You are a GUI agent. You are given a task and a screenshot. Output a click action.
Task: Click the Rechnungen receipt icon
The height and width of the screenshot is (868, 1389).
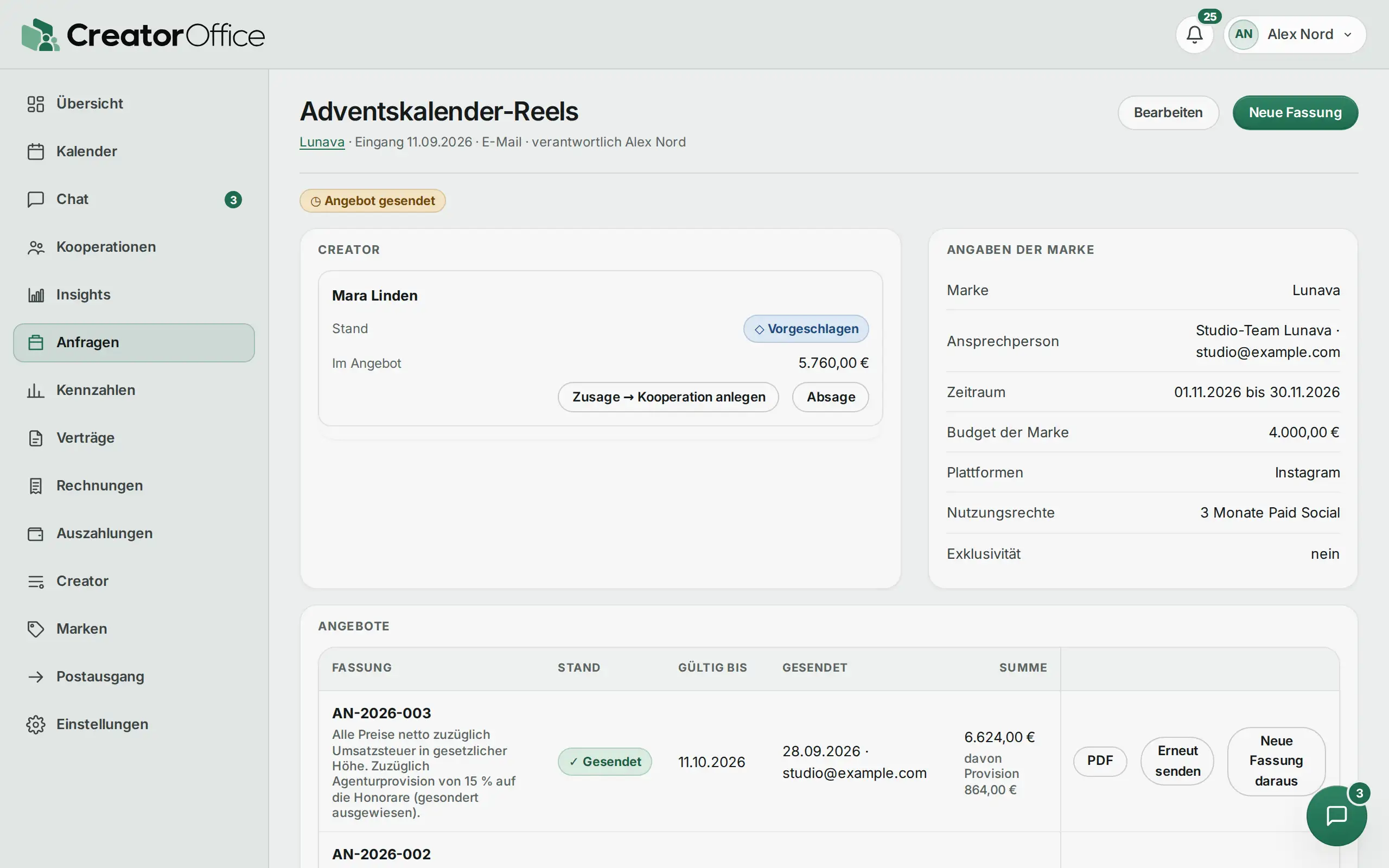[x=36, y=486]
